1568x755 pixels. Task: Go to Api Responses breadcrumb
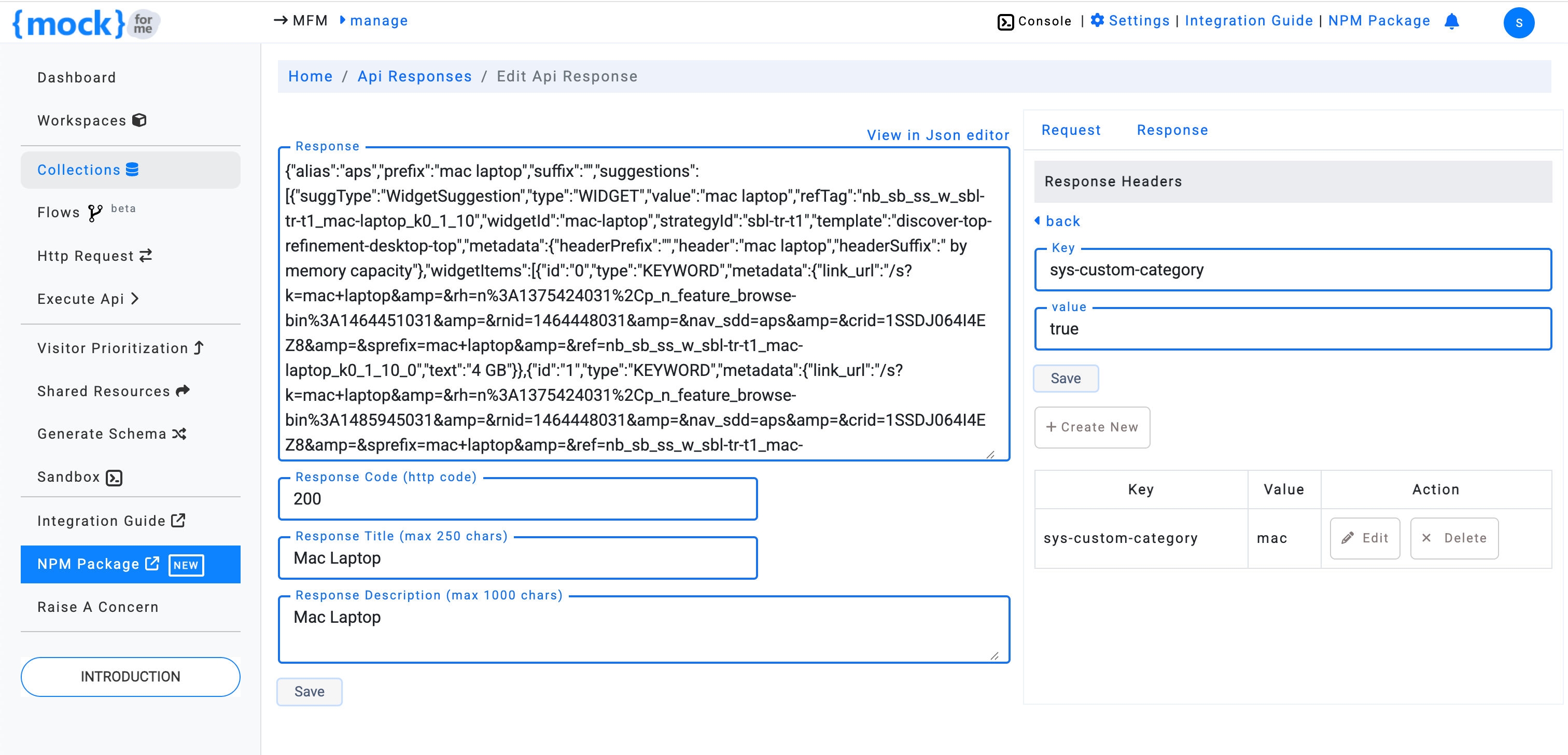(x=414, y=76)
